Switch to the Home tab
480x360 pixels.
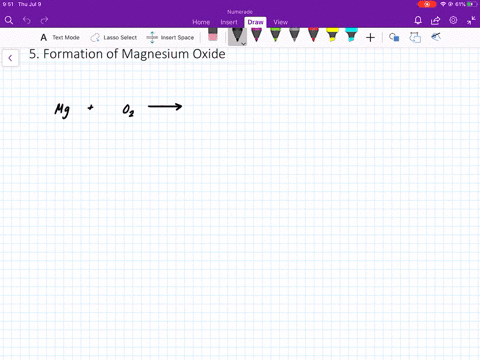click(x=201, y=22)
